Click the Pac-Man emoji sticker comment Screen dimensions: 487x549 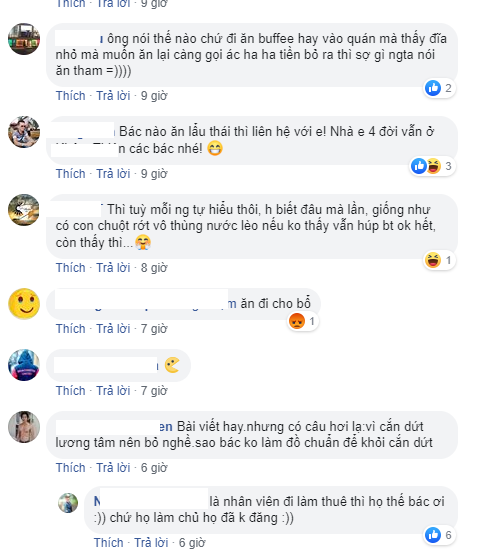[172, 365]
